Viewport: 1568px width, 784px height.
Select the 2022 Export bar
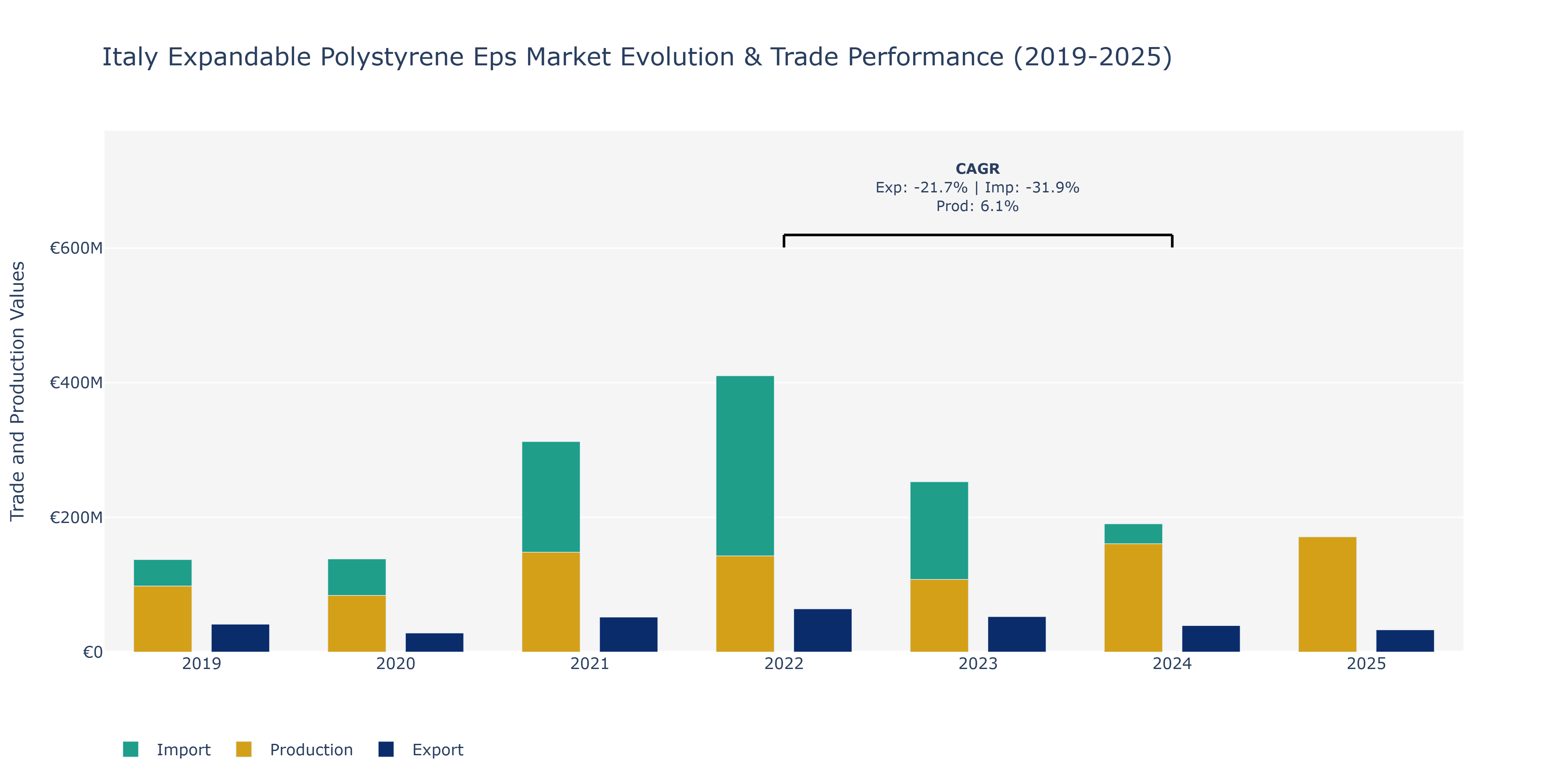tap(822, 630)
